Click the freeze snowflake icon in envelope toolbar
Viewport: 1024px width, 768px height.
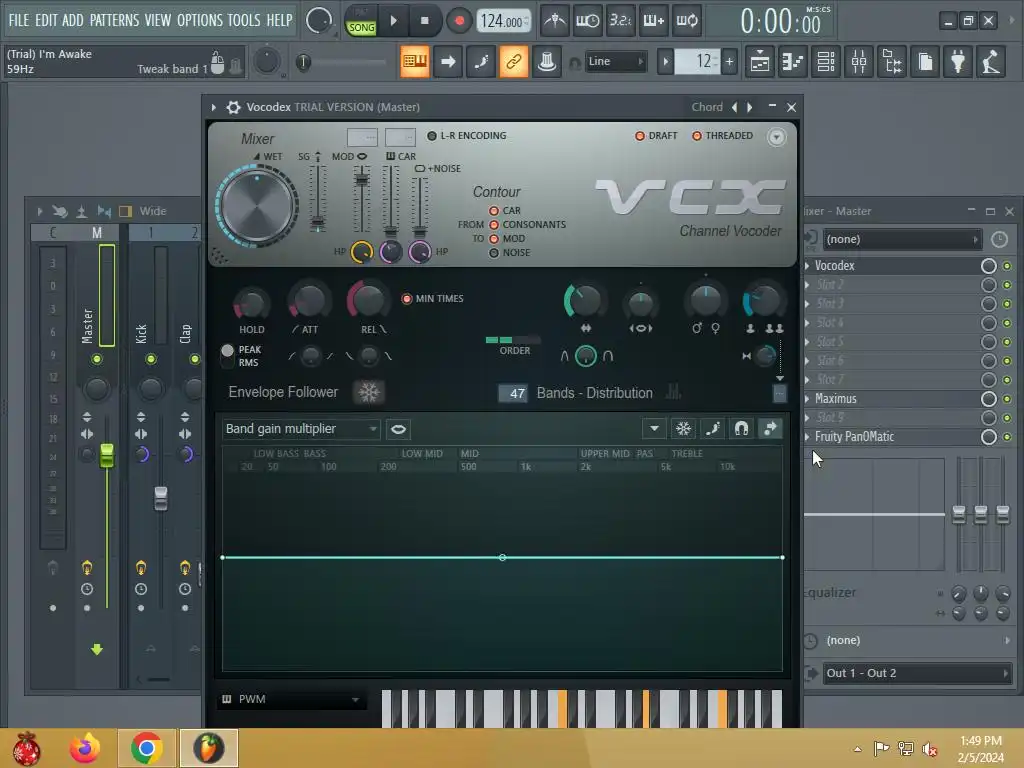(x=683, y=429)
